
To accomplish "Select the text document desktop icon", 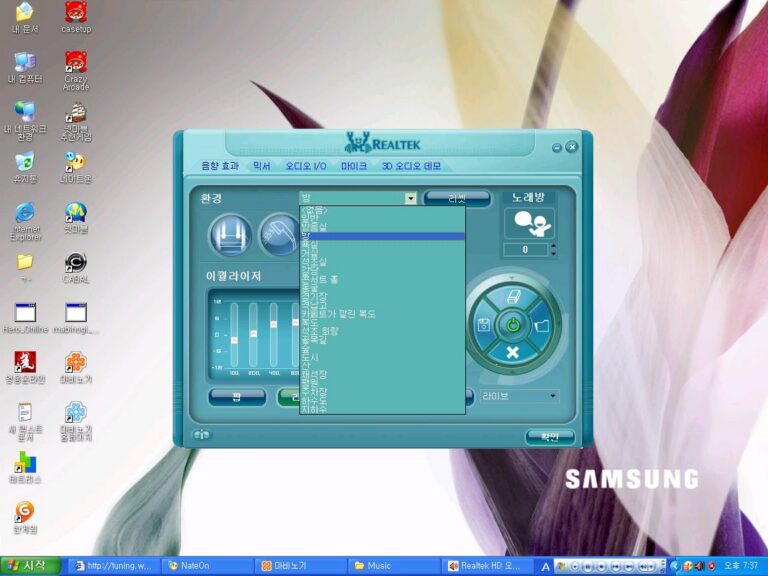I will (x=25, y=421).
